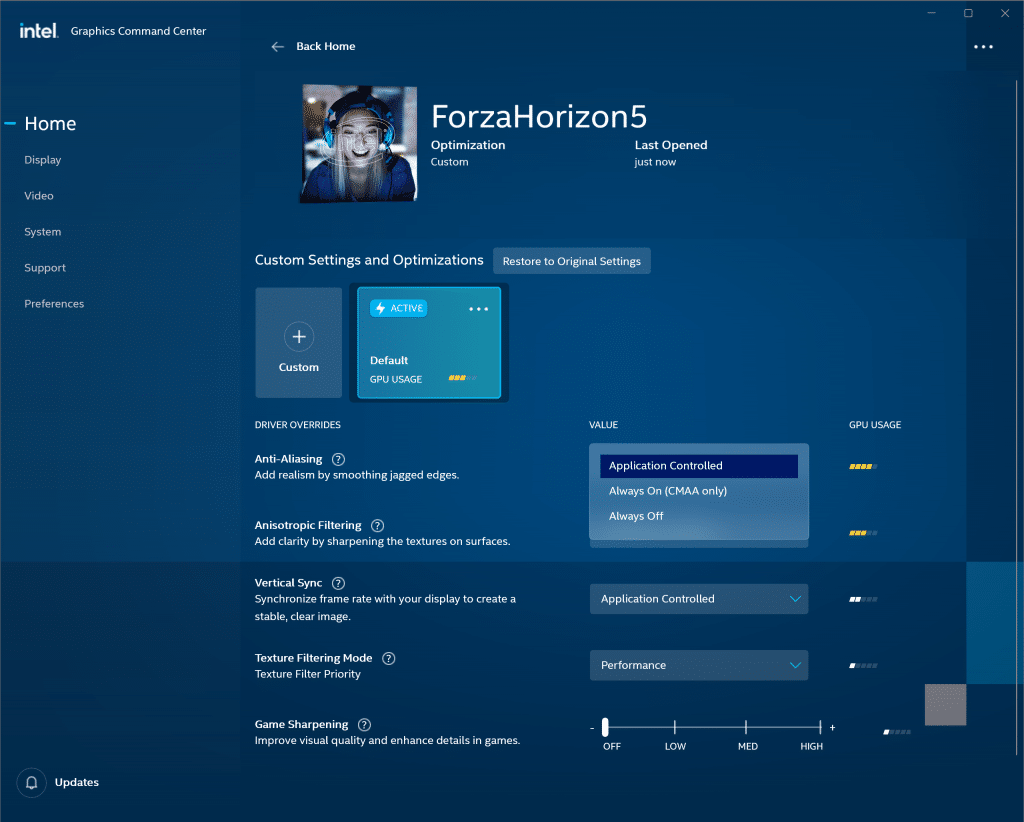Click the Game Sharpening help icon
This screenshot has width=1024, height=822.
click(364, 725)
